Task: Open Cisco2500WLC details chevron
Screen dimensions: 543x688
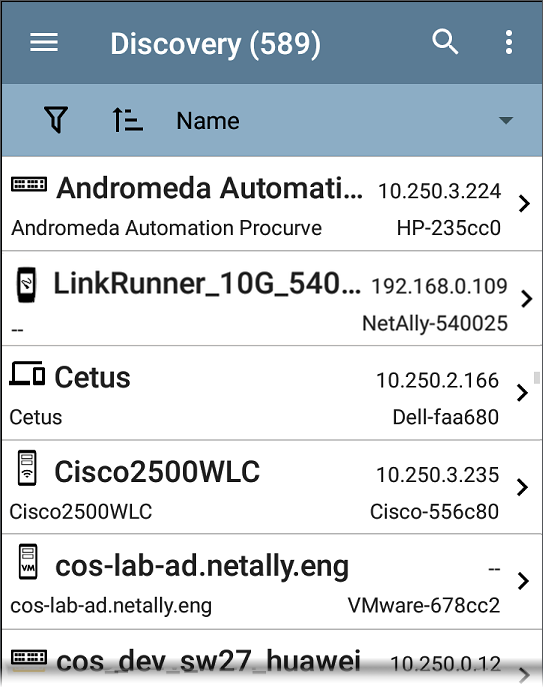Action: (x=522, y=487)
